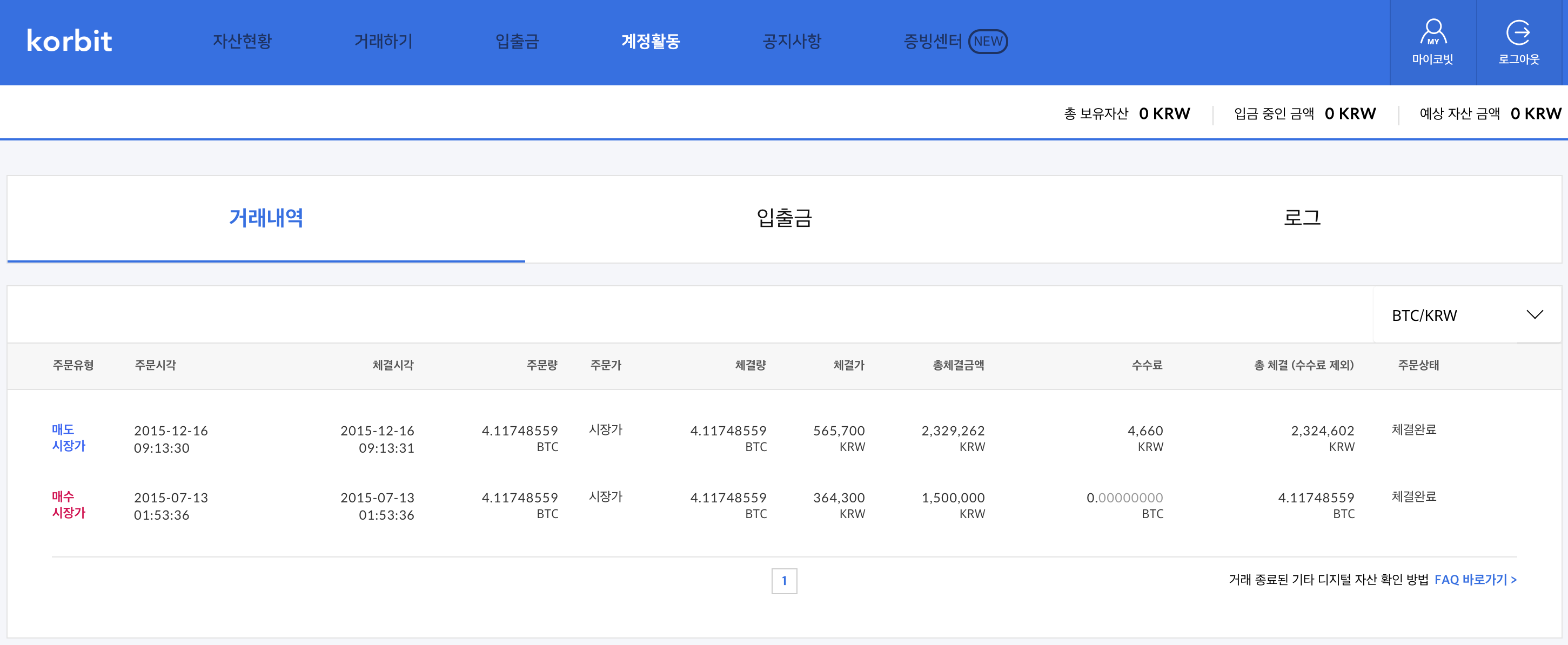Open the 증빙센터 menu item
Viewport: 1568px width, 645px height.
pyautogui.click(x=932, y=42)
